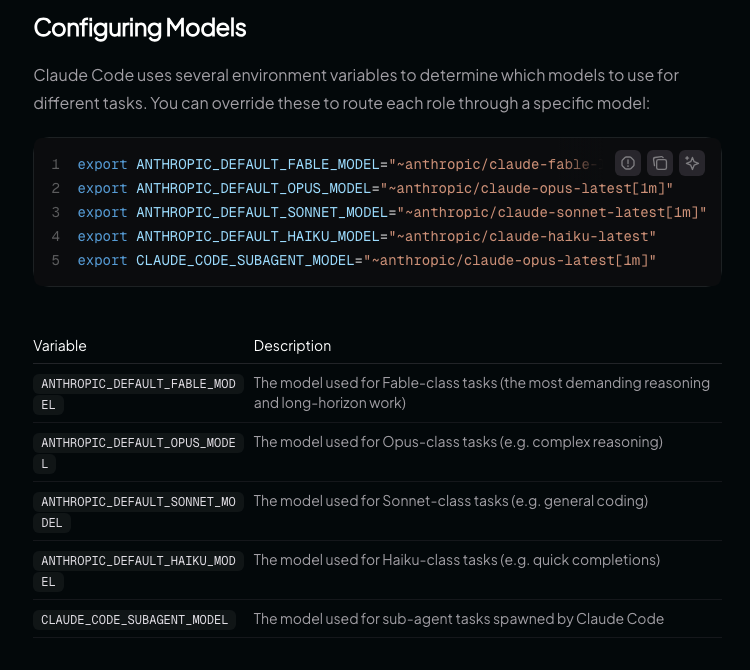Click the Haiku-class tasks description
750x670 pixels.
[x=457, y=560]
